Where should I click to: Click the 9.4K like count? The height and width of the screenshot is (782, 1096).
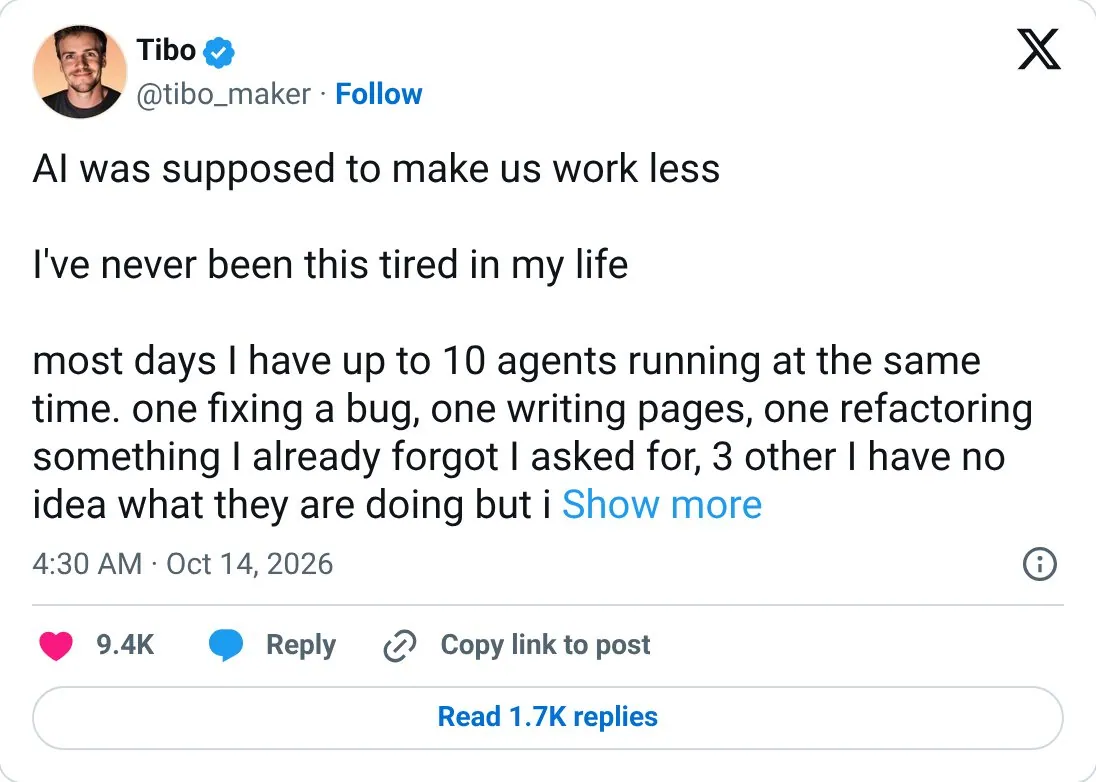click(x=125, y=644)
